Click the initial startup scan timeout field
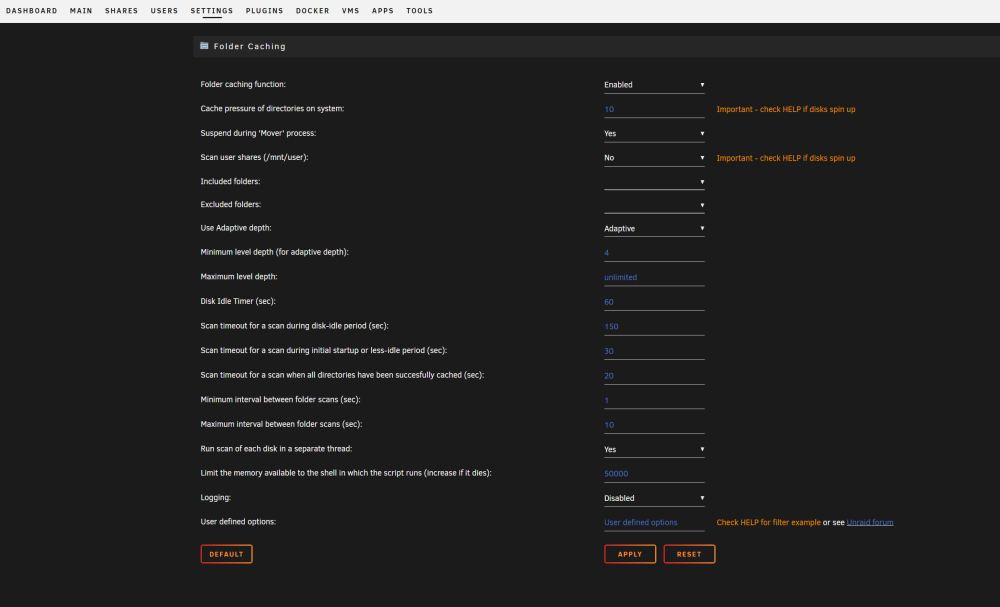 654,351
